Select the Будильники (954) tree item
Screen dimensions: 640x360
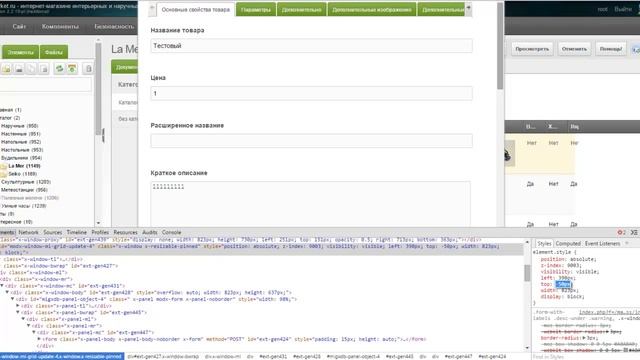click(22, 158)
